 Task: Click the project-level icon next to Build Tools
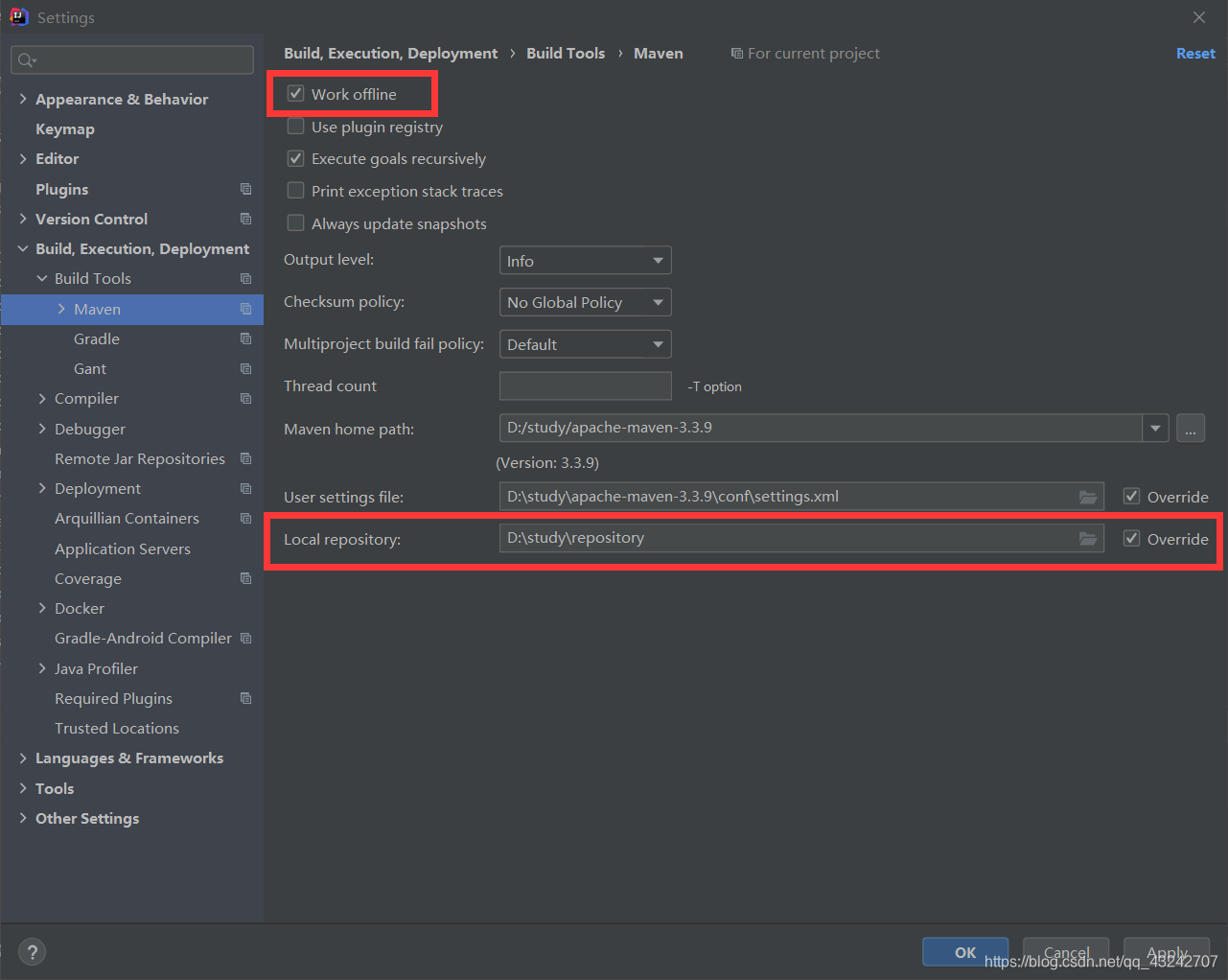pos(246,278)
